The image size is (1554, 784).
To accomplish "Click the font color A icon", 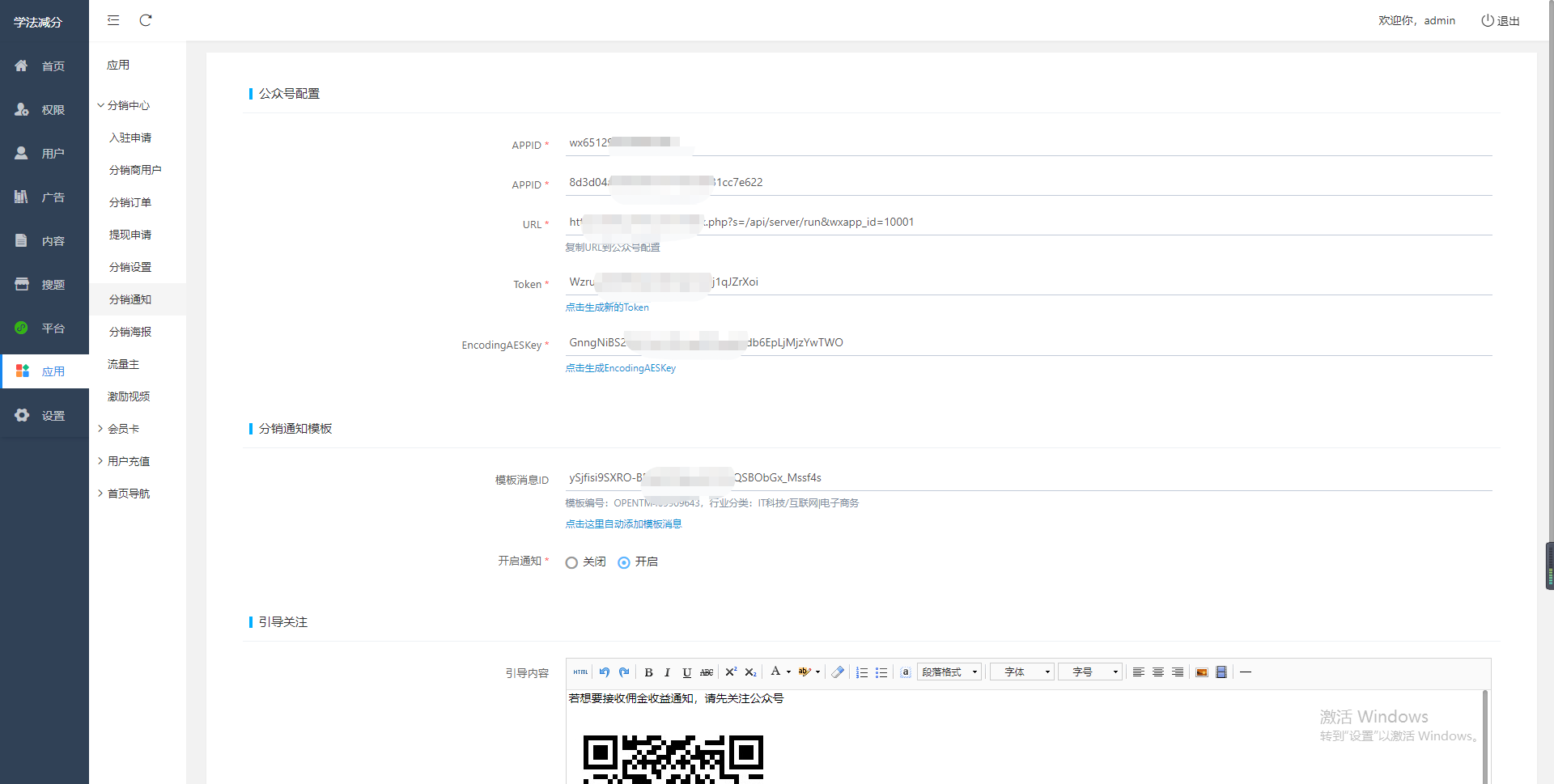I will (x=775, y=672).
